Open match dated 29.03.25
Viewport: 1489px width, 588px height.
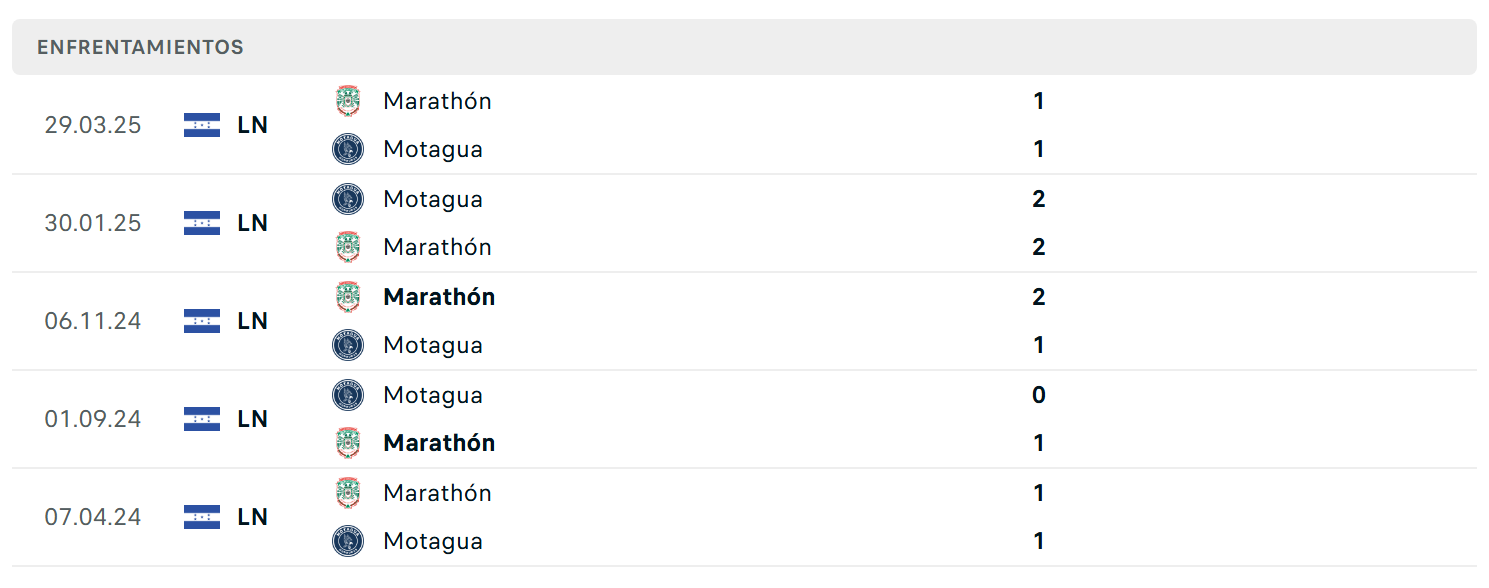[x=744, y=125]
